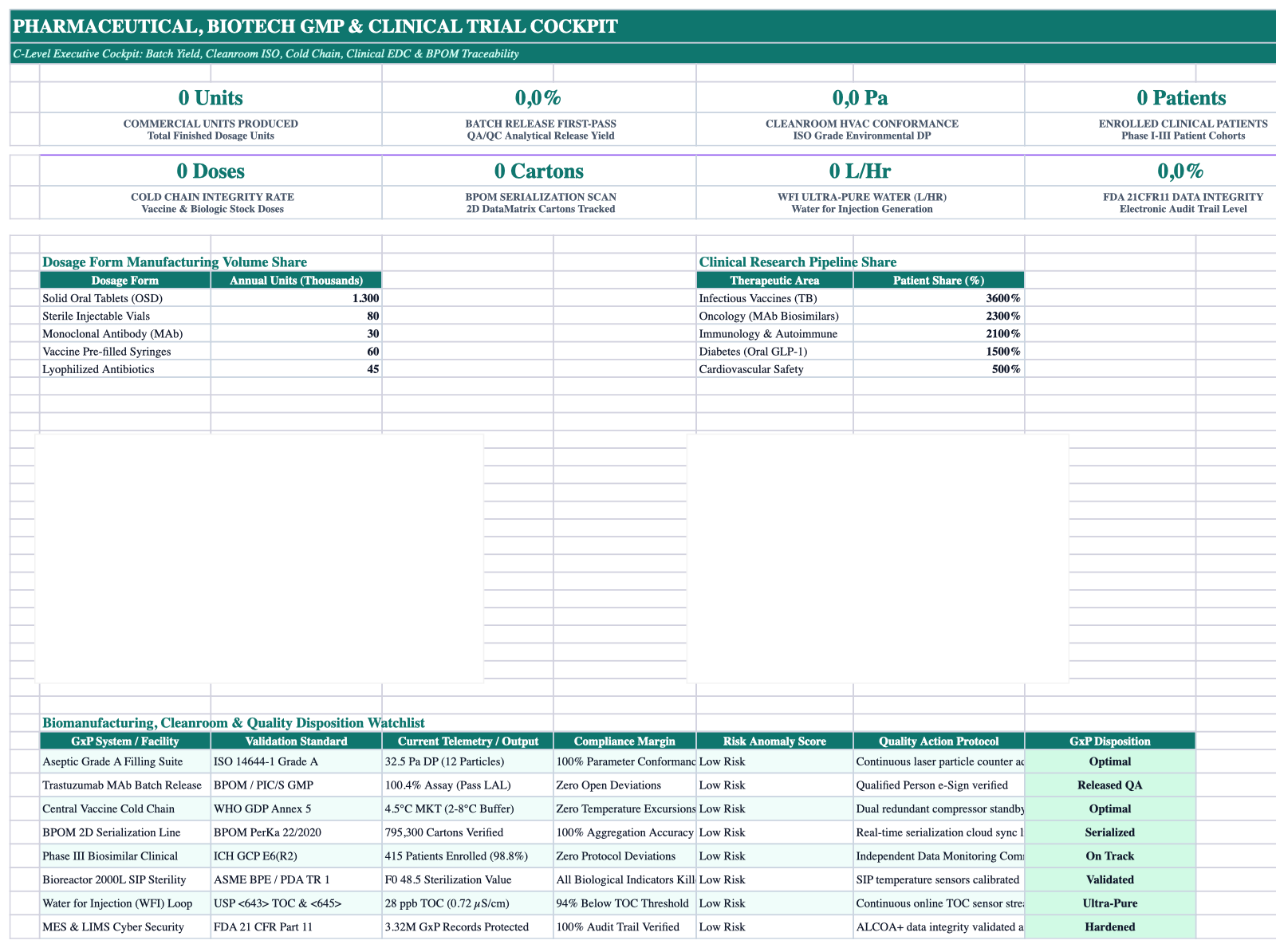The width and height of the screenshot is (1276, 952).
Task: Select the 'GxP Disposition' column header
Action: pos(1110,742)
